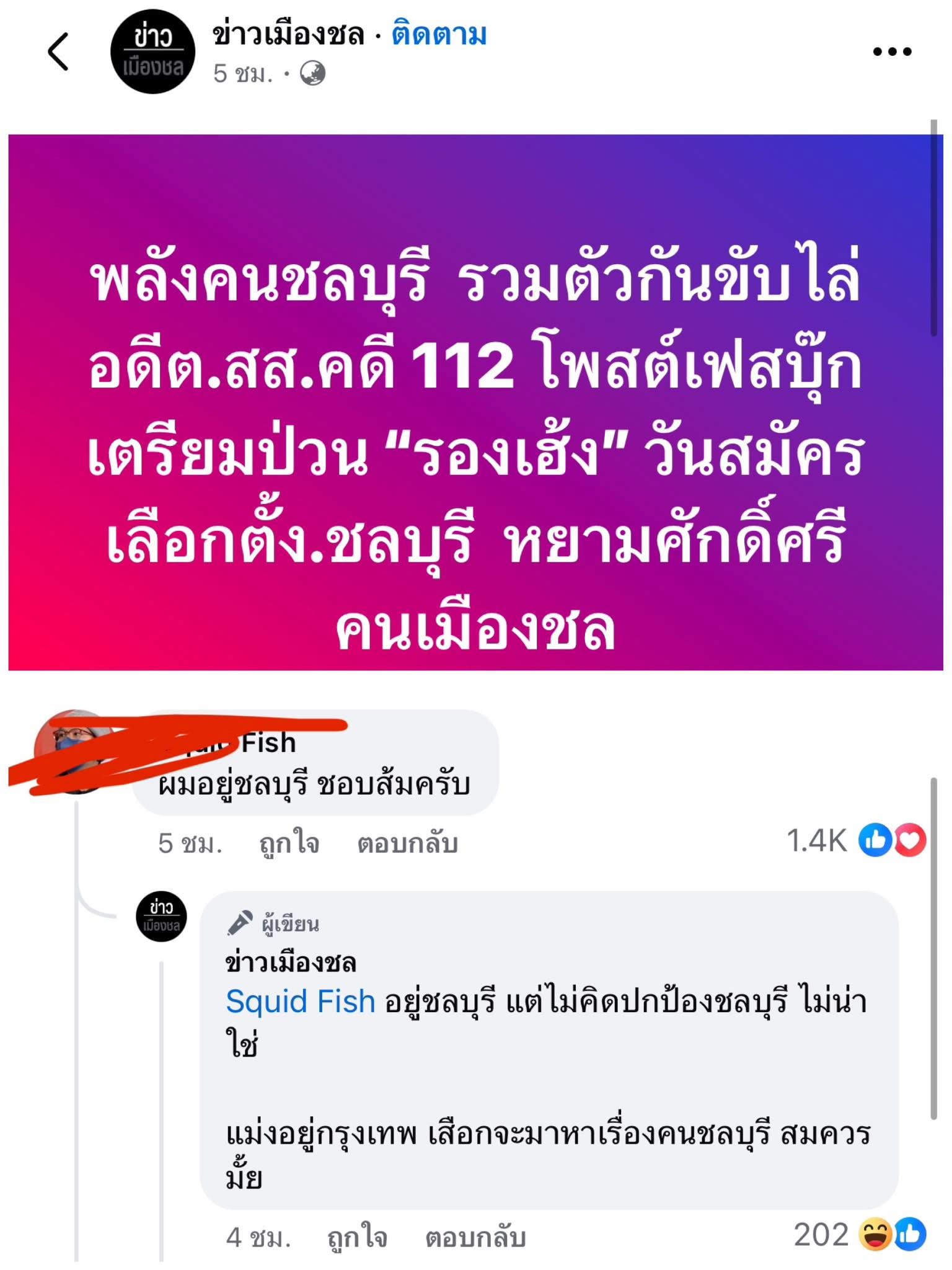952x1270 pixels.
Task: Open the author reply's small avatar
Action: pyautogui.click(x=161, y=917)
